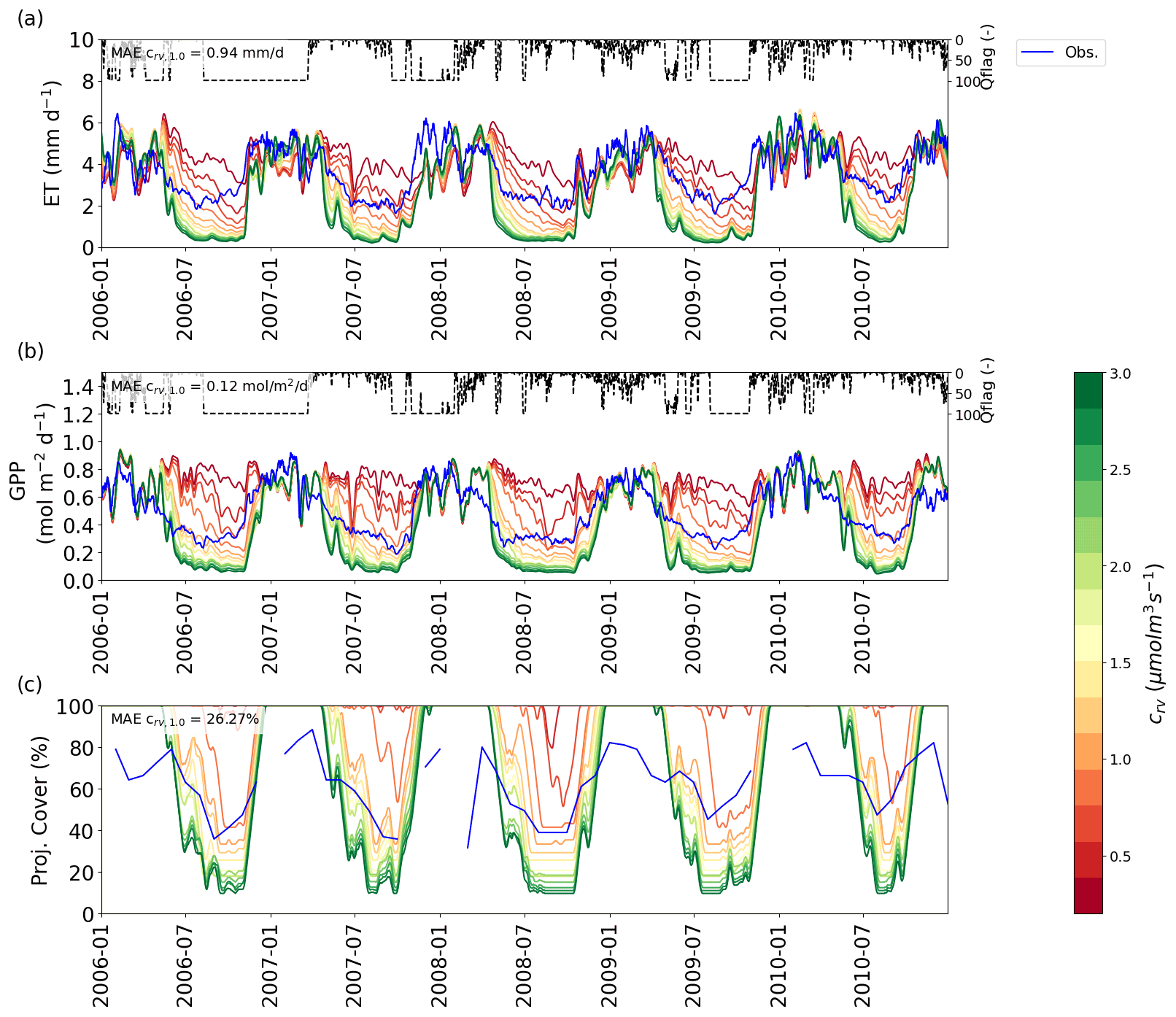The image size is (1176, 1017).
Task: Click the Qflag axis label beside ET panel
Action: pos(987,57)
